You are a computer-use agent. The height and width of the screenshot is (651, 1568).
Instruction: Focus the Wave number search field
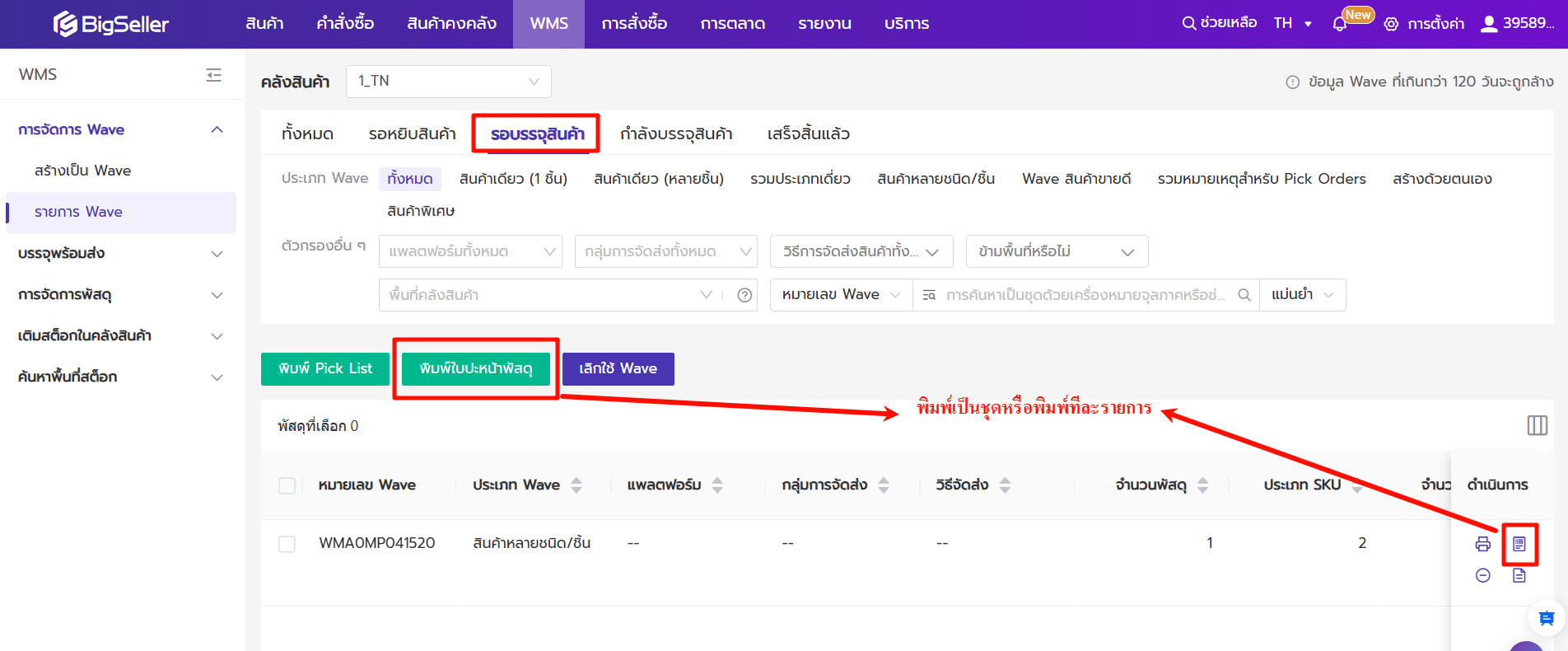[x=1085, y=295]
